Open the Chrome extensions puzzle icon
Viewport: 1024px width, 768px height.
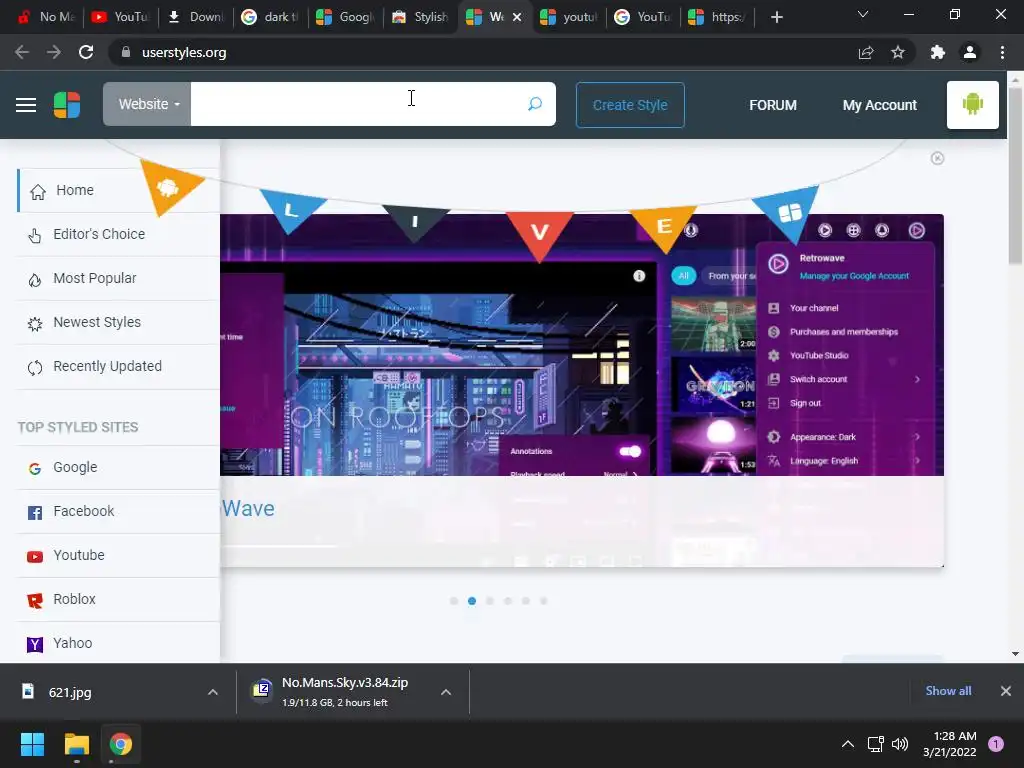(x=938, y=52)
